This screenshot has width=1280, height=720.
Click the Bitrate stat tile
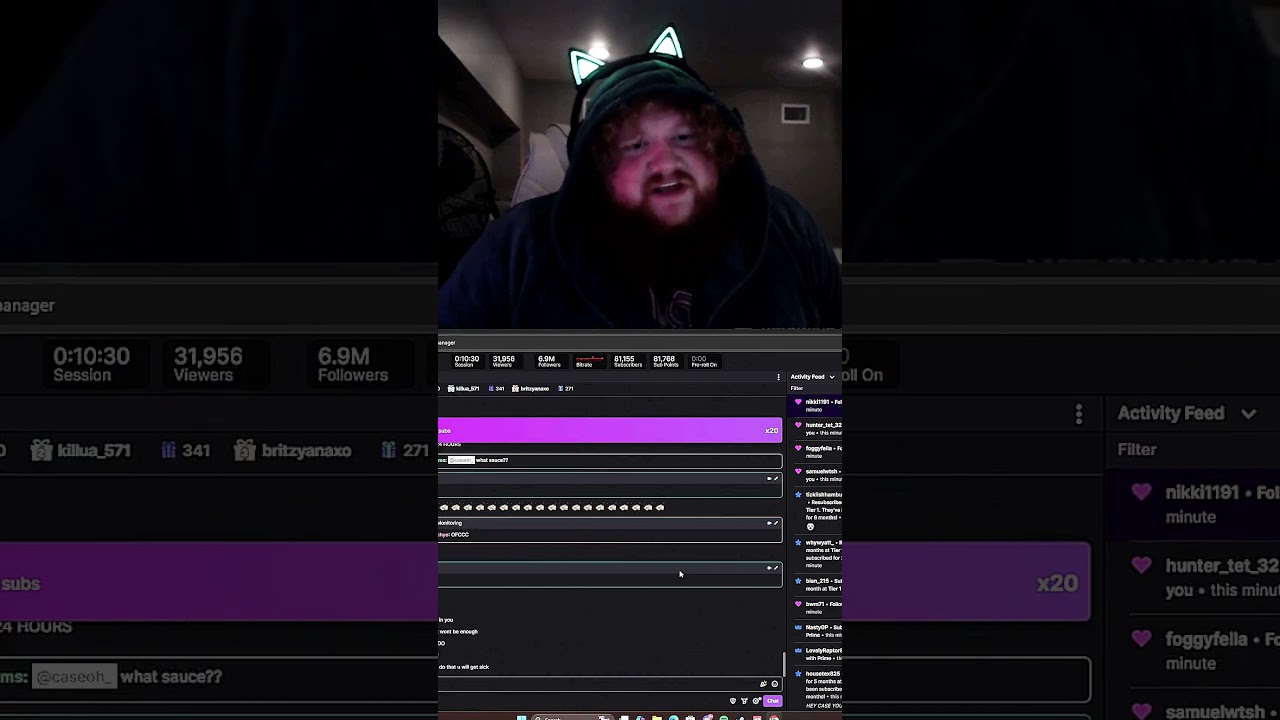(x=589, y=360)
